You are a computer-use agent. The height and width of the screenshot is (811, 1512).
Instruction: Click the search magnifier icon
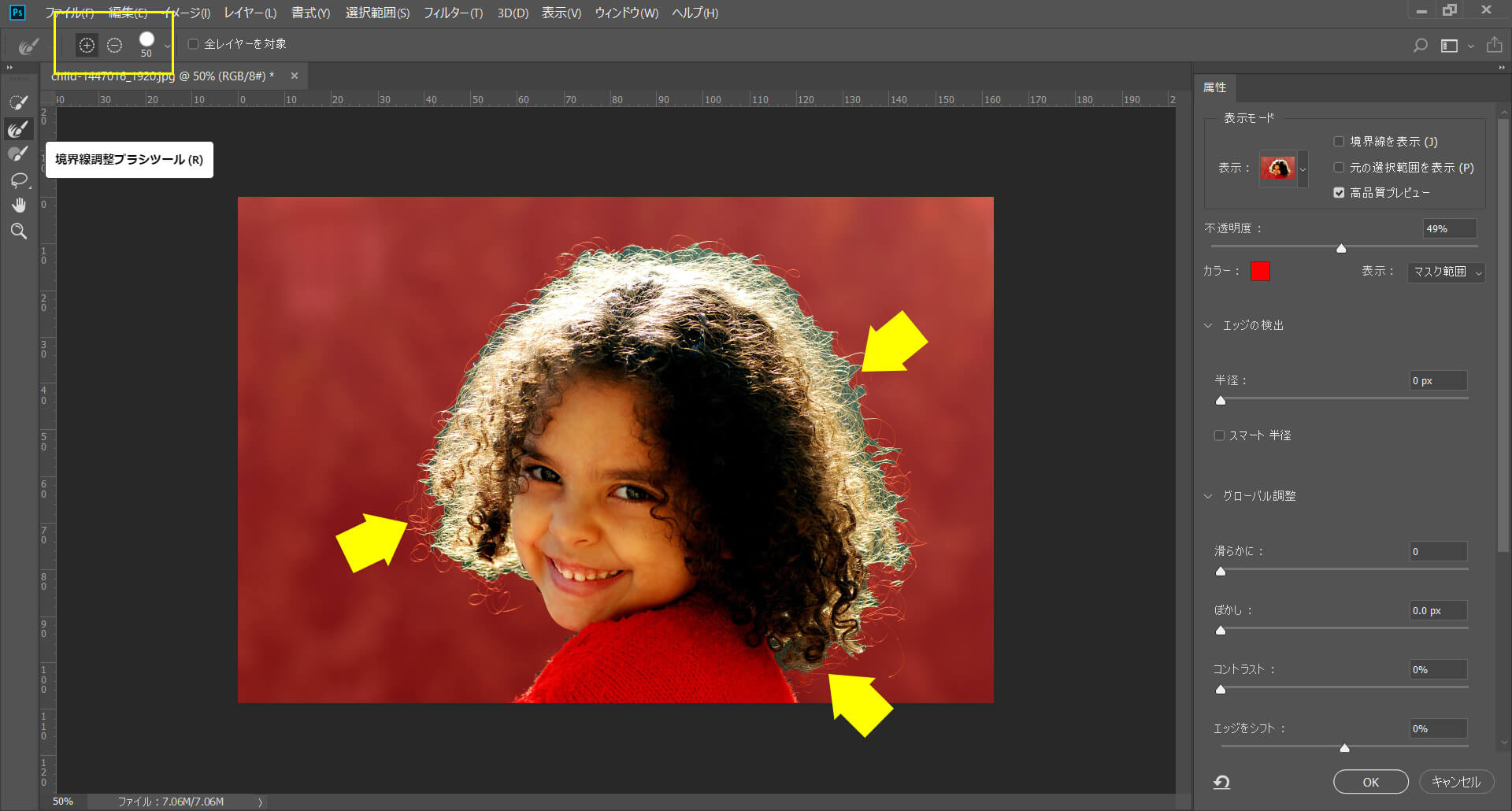click(1420, 46)
